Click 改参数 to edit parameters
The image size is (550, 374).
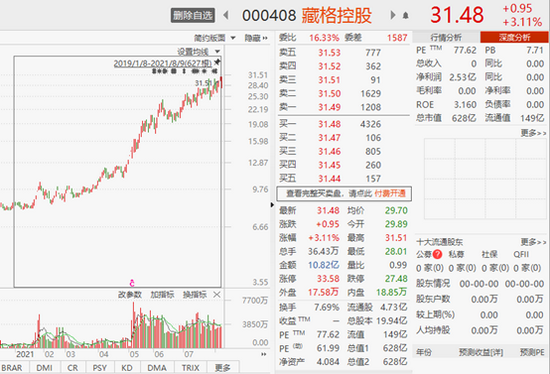(x=130, y=295)
